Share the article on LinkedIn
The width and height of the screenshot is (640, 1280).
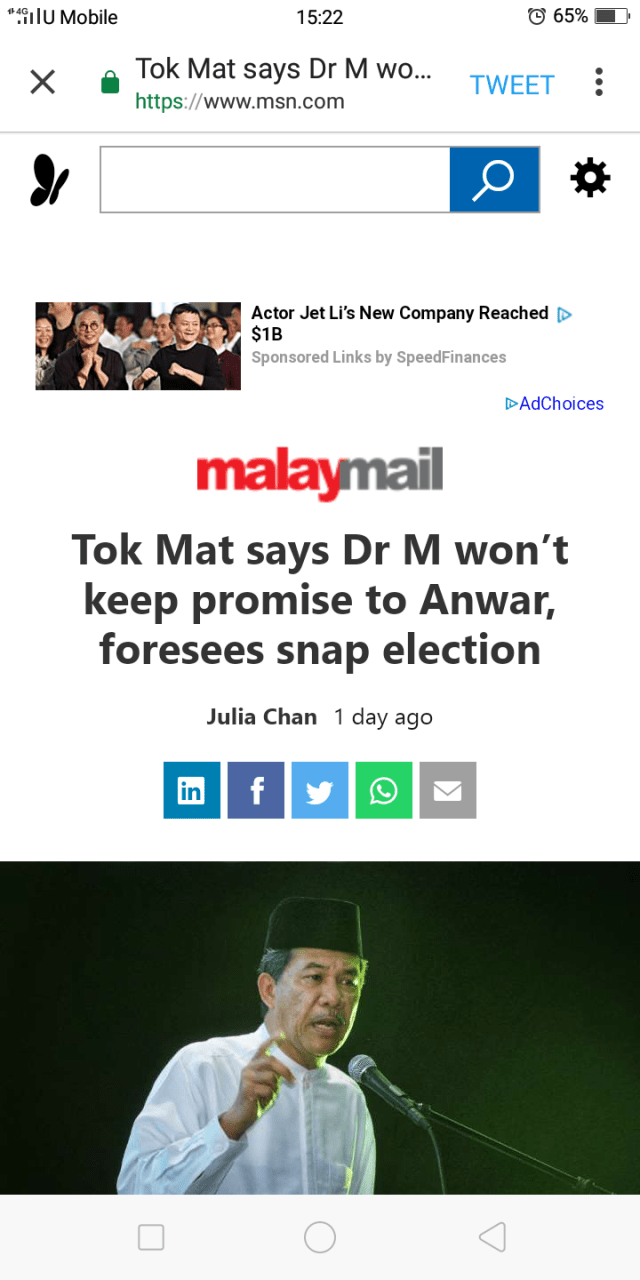pyautogui.click(x=192, y=790)
